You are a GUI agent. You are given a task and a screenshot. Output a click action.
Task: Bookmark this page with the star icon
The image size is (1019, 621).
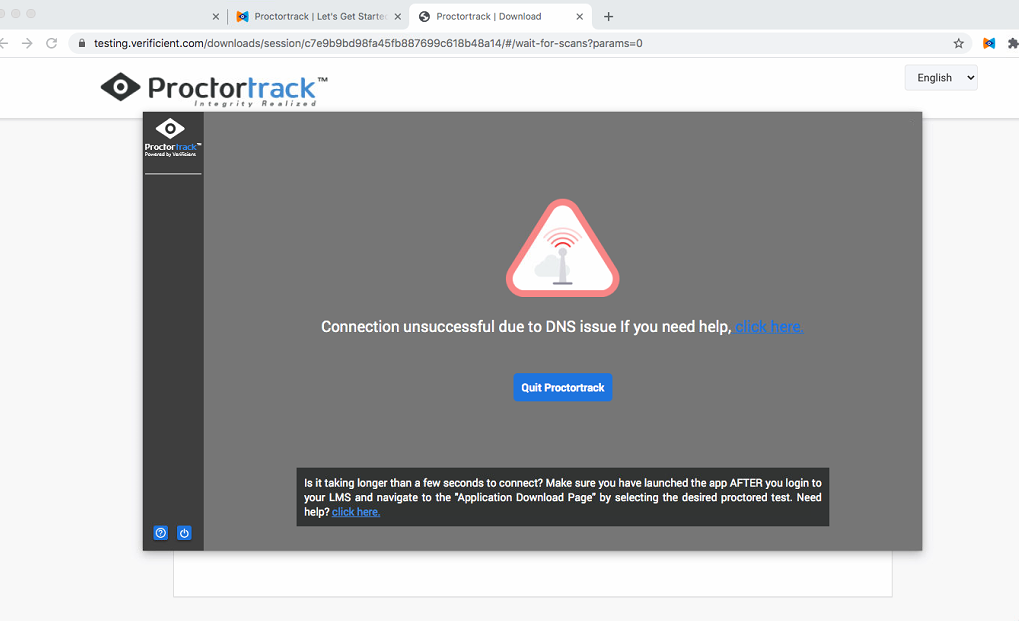click(959, 44)
